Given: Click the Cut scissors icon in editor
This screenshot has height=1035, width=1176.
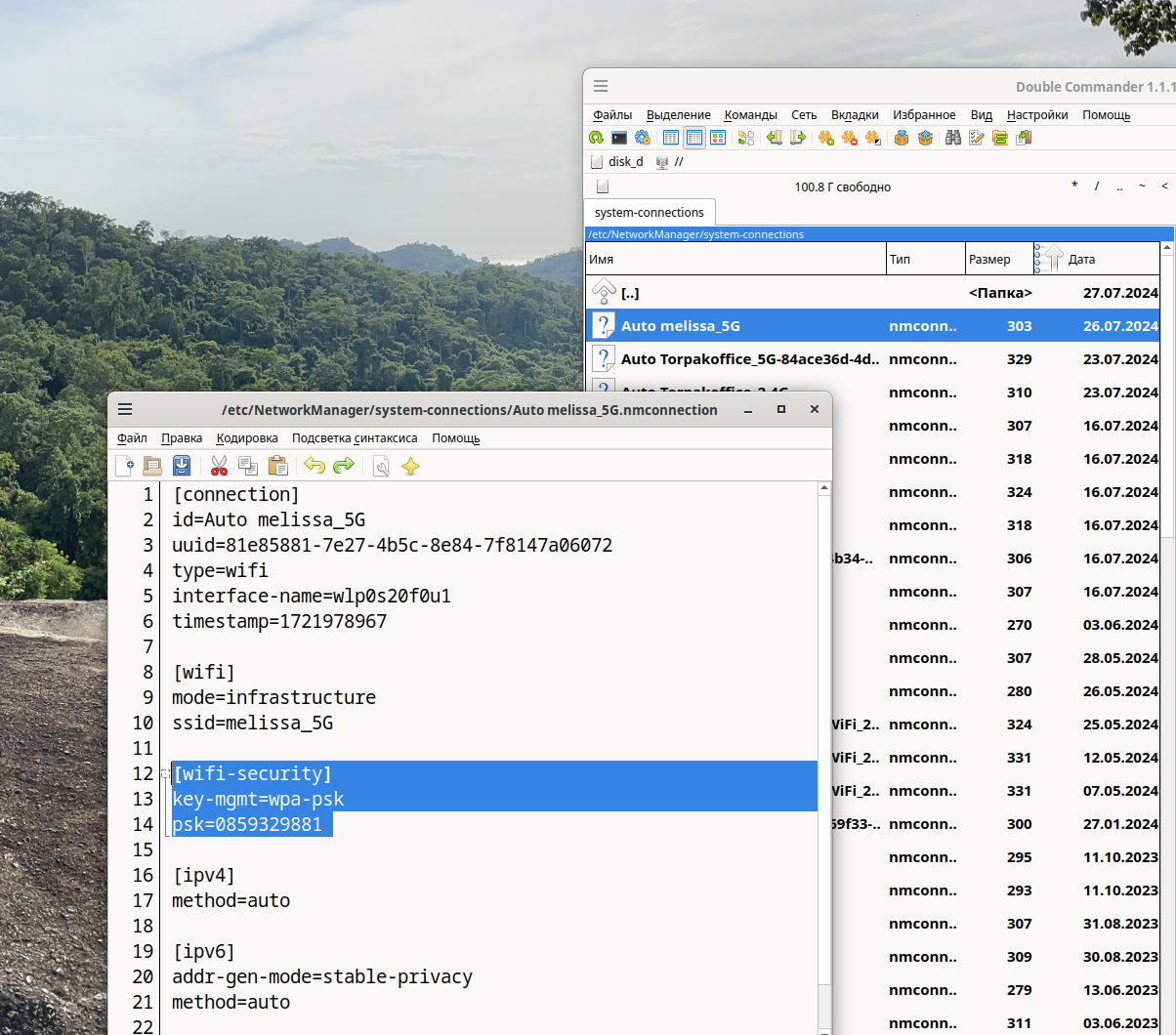Looking at the screenshot, I should (219, 466).
